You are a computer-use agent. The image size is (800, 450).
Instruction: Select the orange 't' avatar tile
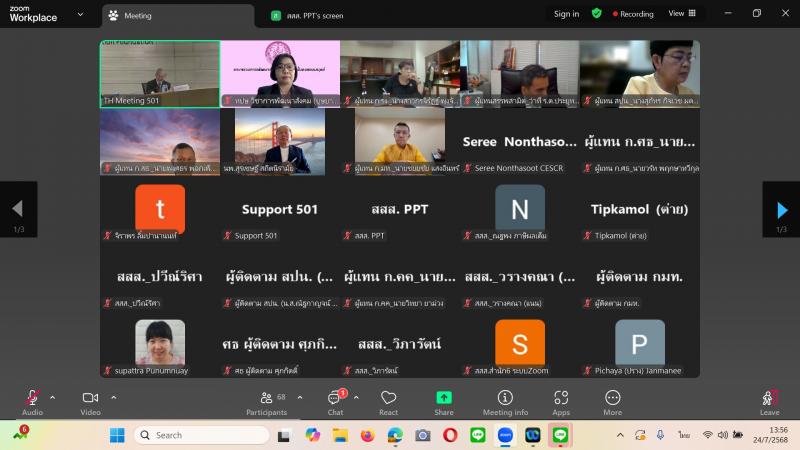[x=160, y=209]
